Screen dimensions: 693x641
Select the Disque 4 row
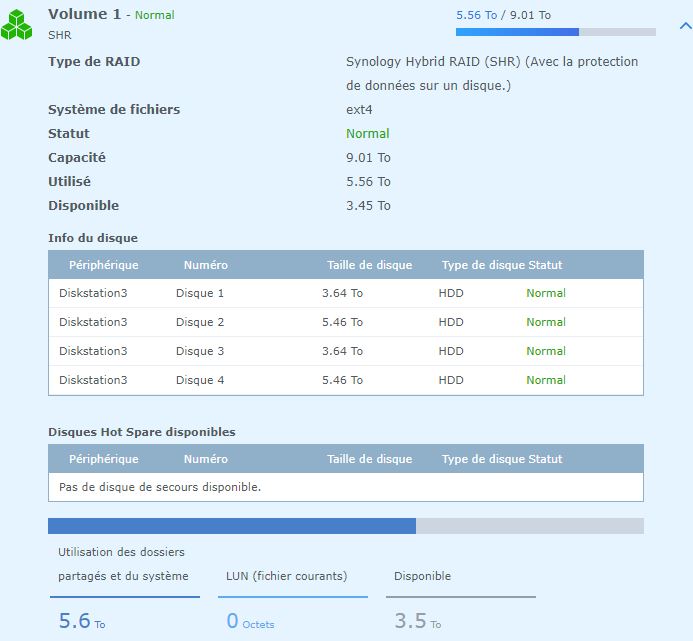tap(346, 380)
